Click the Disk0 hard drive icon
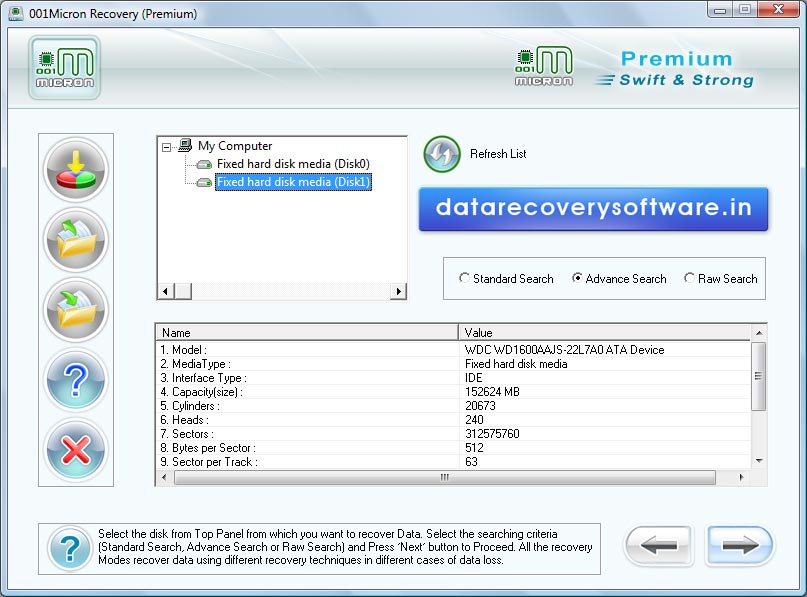 click(204, 164)
